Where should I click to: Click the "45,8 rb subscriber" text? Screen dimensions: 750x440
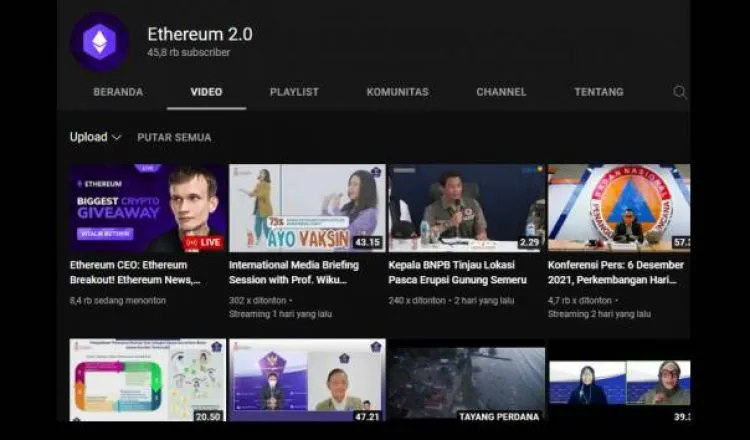click(189, 53)
